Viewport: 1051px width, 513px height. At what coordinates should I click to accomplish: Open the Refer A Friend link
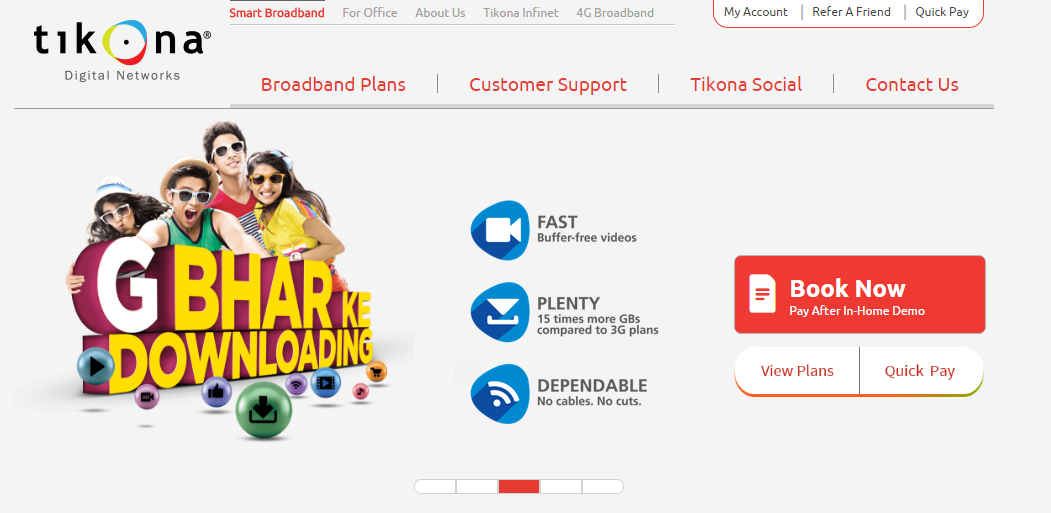click(851, 12)
